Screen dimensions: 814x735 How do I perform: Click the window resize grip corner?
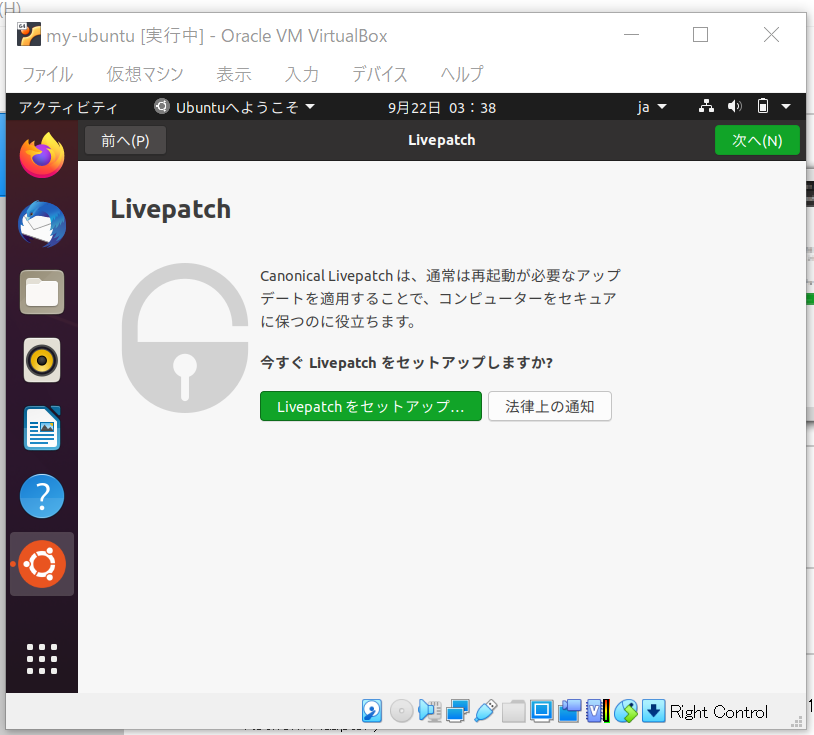[x=797, y=720]
